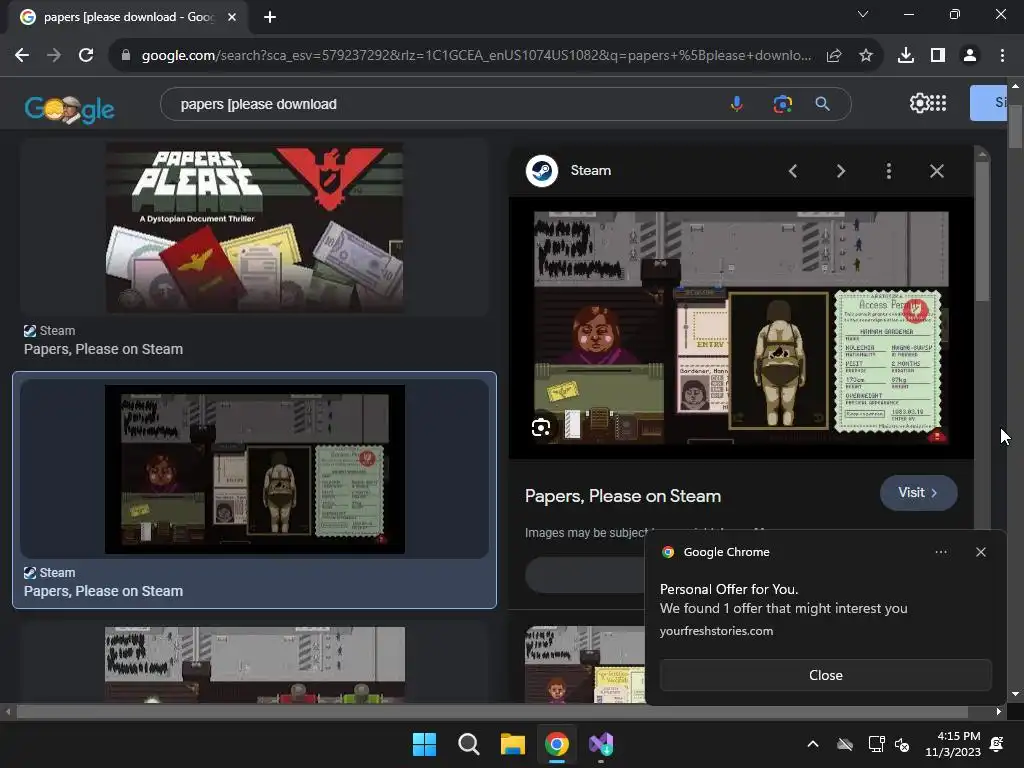Click the Steam source name in preview
The height and width of the screenshot is (768, 1024).
[x=591, y=170]
